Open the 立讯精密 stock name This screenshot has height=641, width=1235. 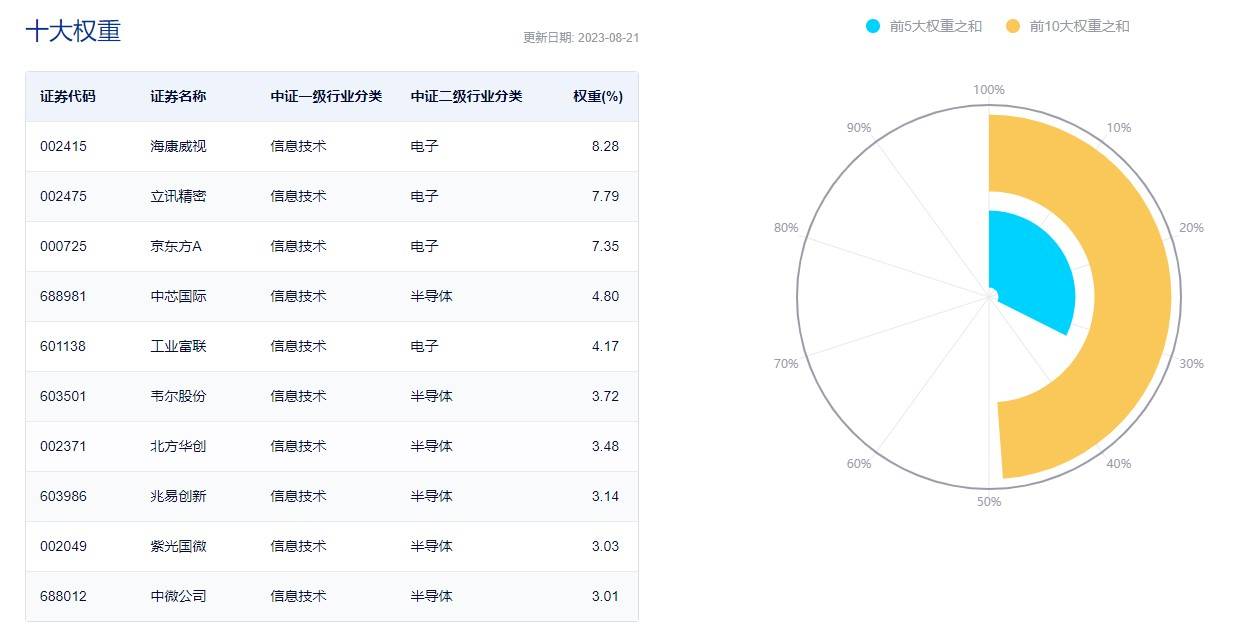(178, 196)
